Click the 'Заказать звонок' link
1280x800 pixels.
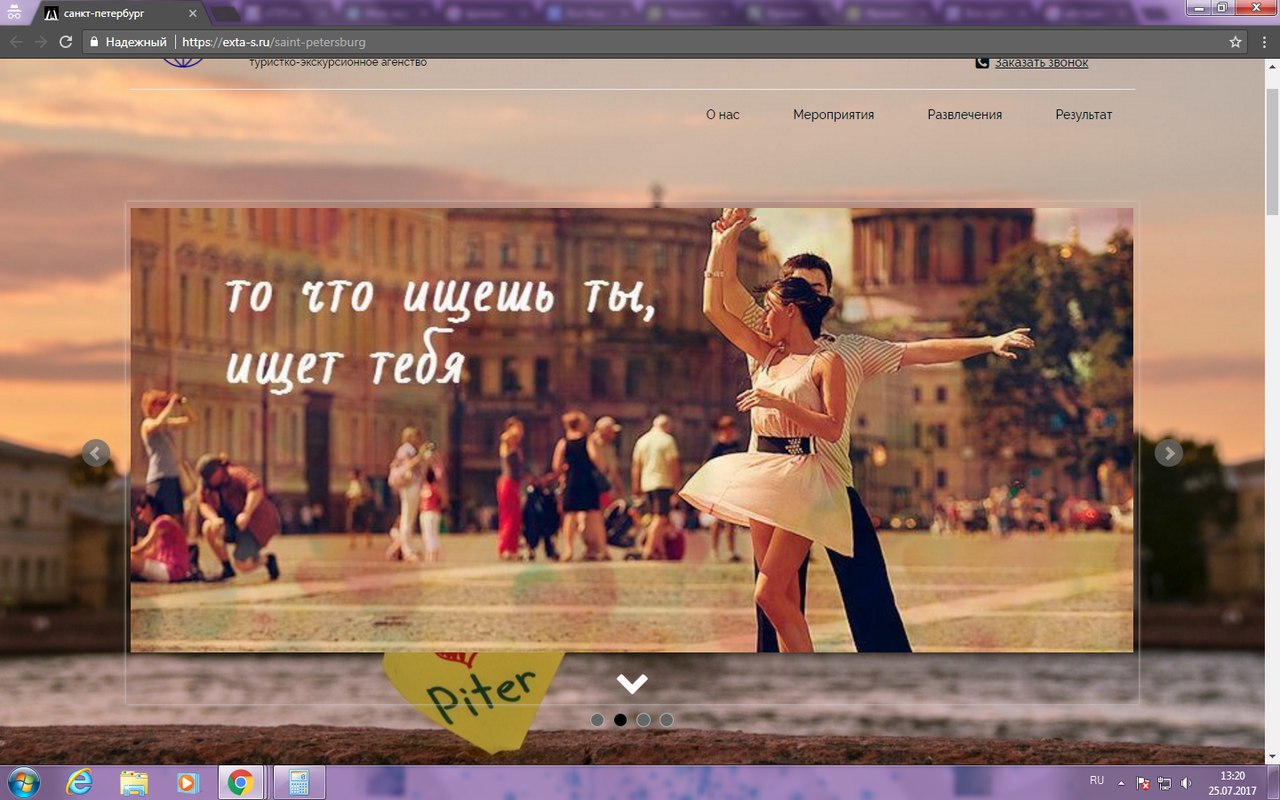point(1041,62)
